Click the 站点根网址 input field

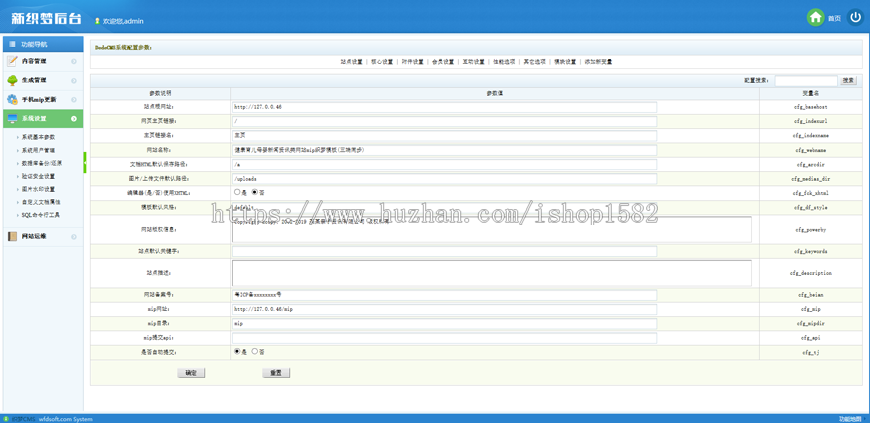(x=444, y=107)
